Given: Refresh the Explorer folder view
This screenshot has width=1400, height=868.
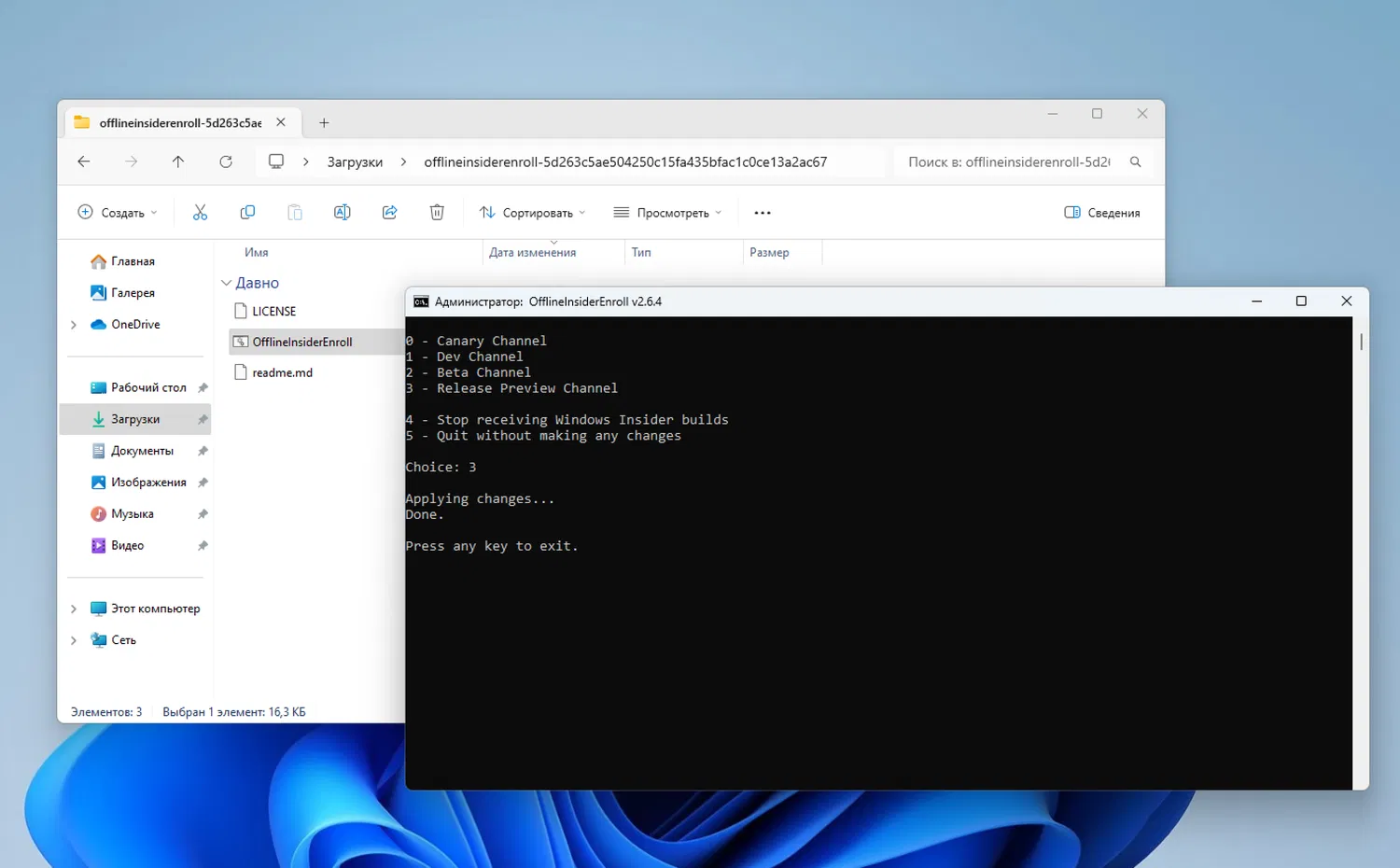Looking at the screenshot, I should click(x=226, y=161).
